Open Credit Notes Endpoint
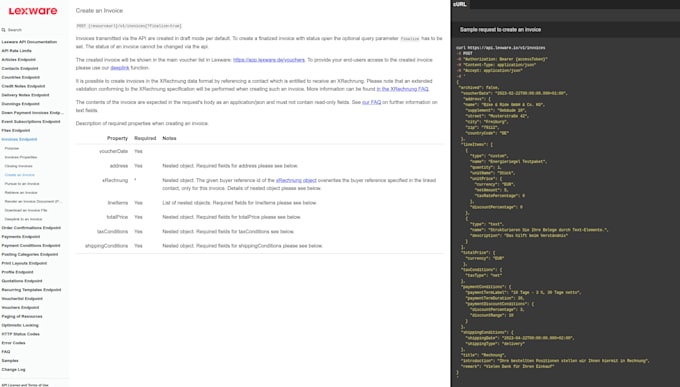Screen dimensions: 680x387 23,86
